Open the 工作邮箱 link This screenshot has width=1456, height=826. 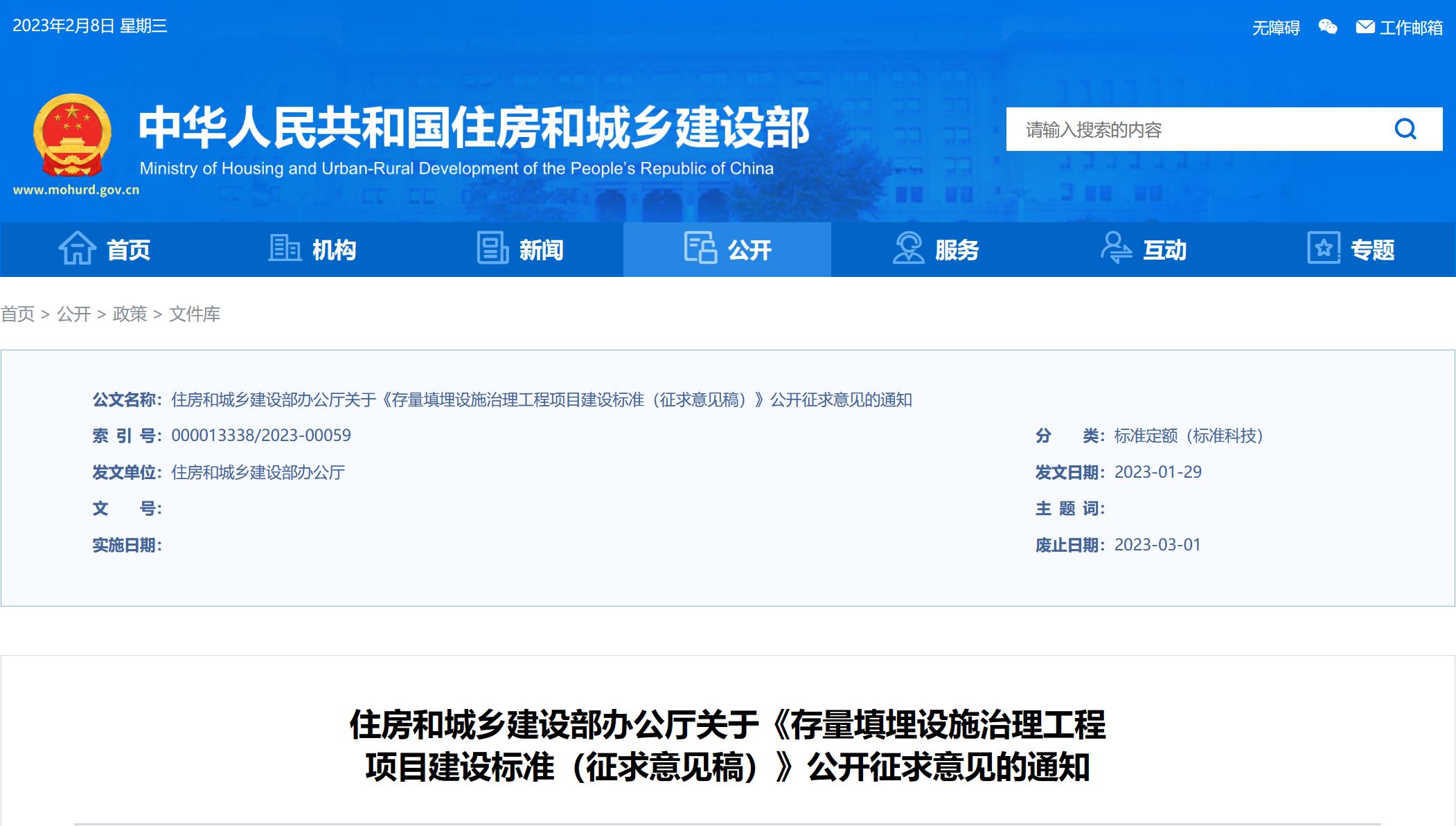pos(1411,28)
